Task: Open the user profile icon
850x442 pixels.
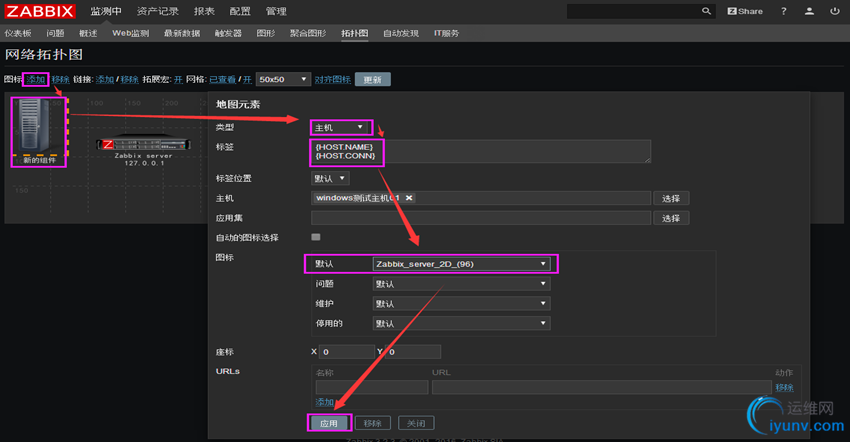Action: (x=809, y=11)
